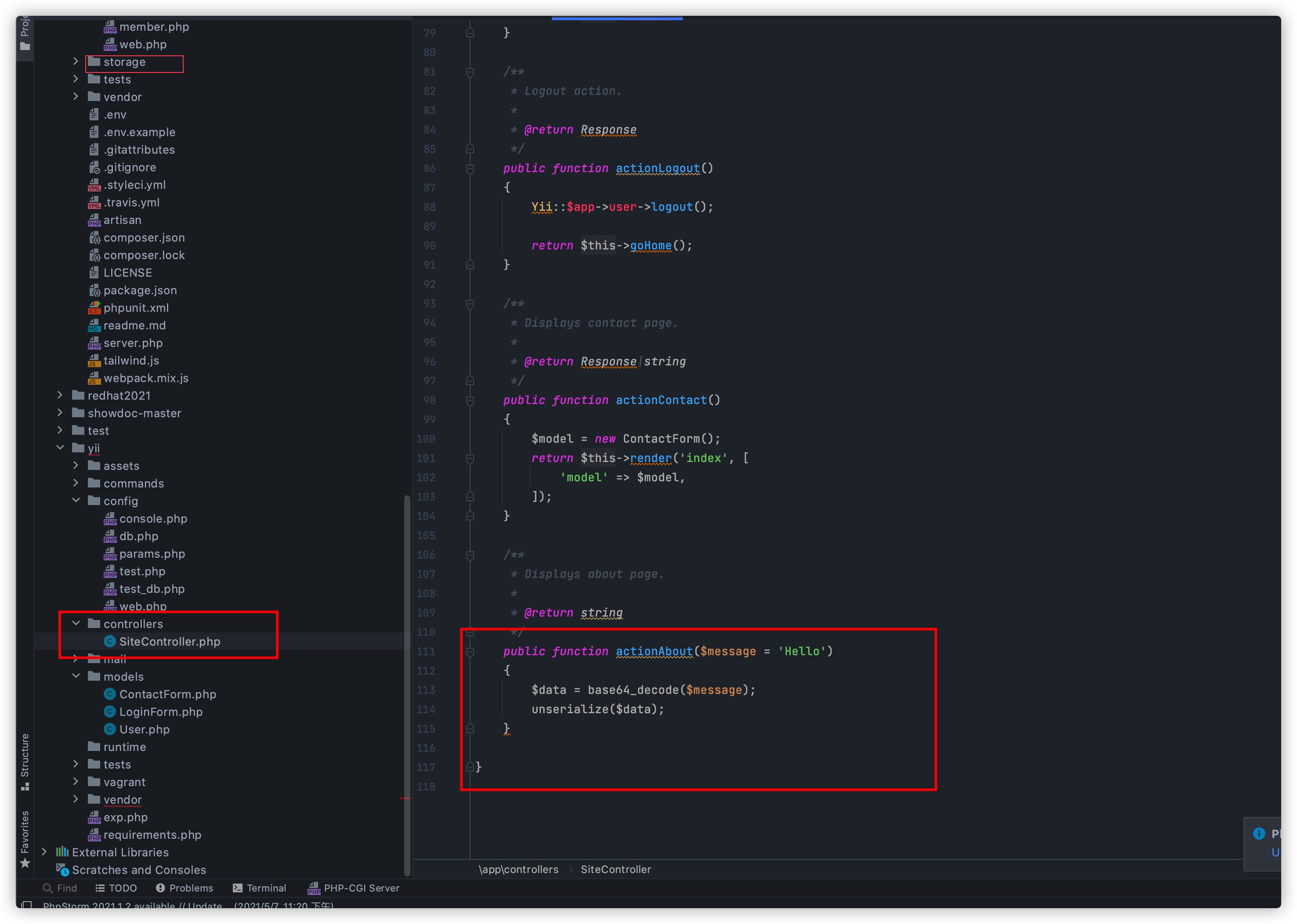
Task: Open the TODO tool window
Action: click(x=116, y=888)
